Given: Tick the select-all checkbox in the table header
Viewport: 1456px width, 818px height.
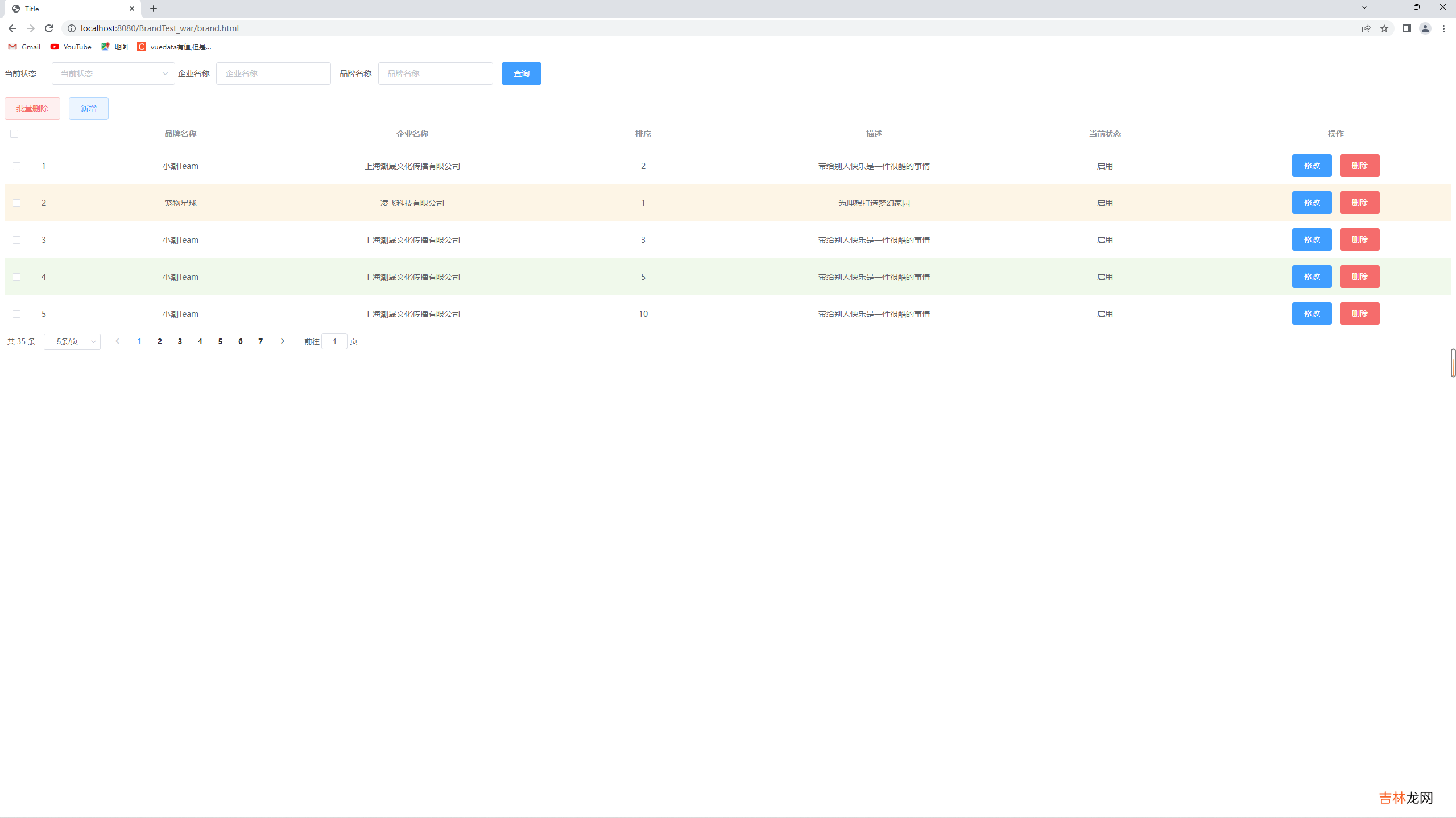Looking at the screenshot, I should (14, 134).
